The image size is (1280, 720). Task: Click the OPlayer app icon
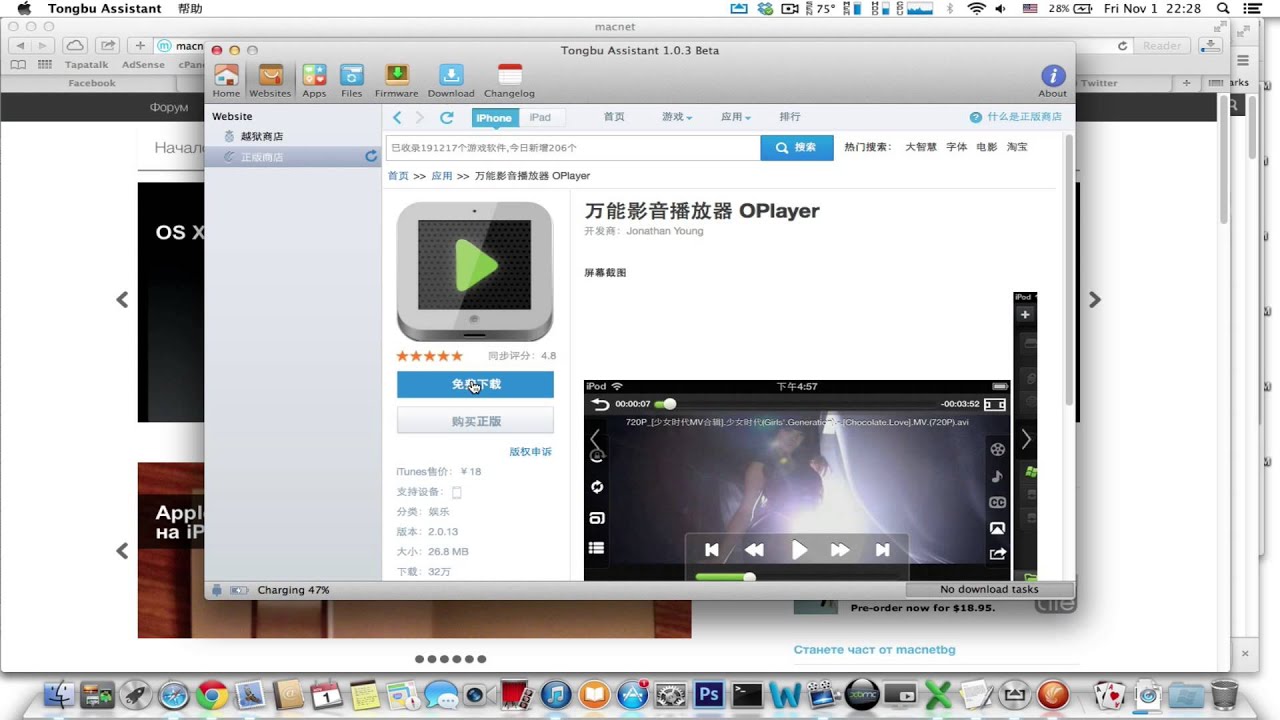pyautogui.click(x=475, y=271)
